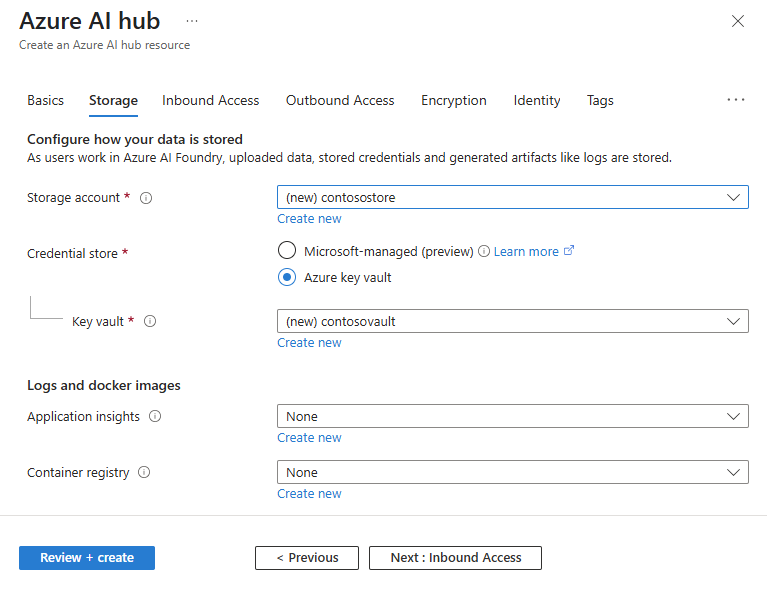Image resolution: width=767 pixels, height=595 pixels.
Task: Click the Storage account info icon
Action: tap(146, 198)
